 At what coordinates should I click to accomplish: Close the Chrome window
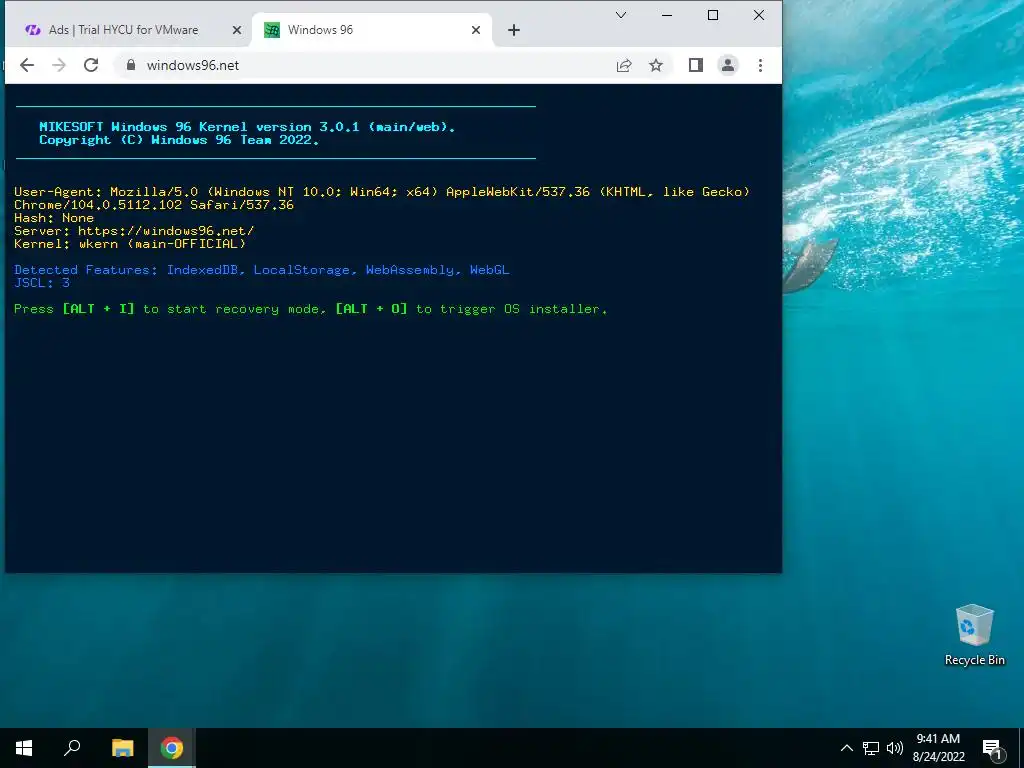(x=758, y=15)
